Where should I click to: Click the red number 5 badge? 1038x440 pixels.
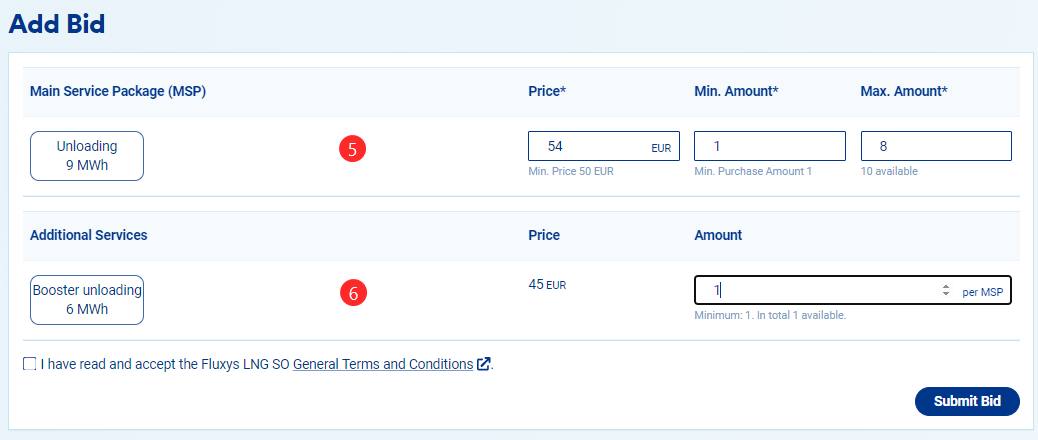(x=352, y=149)
